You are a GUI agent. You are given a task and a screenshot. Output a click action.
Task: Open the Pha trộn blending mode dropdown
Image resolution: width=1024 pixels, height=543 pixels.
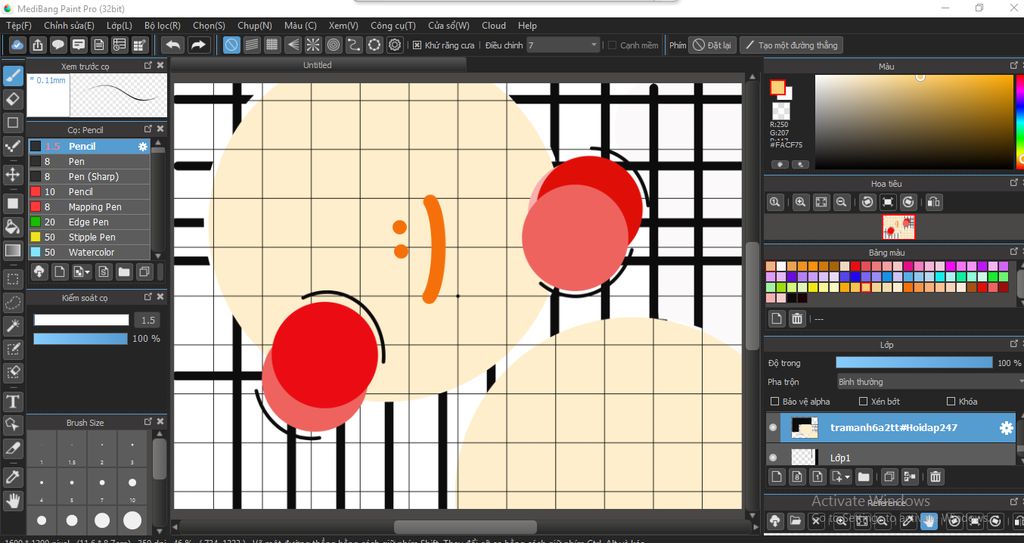(x=930, y=382)
